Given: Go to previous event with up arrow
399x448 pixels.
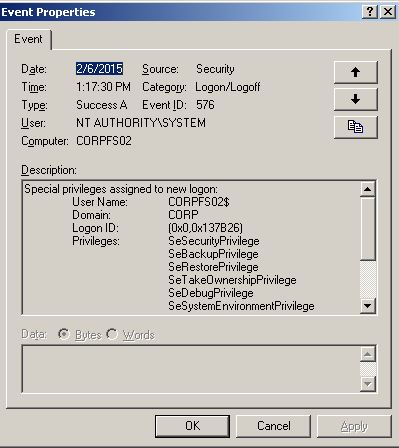Looking at the screenshot, I should tap(355, 72).
